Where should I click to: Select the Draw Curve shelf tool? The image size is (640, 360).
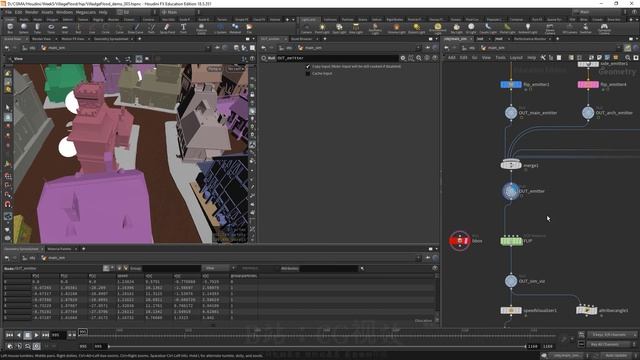[x=136, y=28]
